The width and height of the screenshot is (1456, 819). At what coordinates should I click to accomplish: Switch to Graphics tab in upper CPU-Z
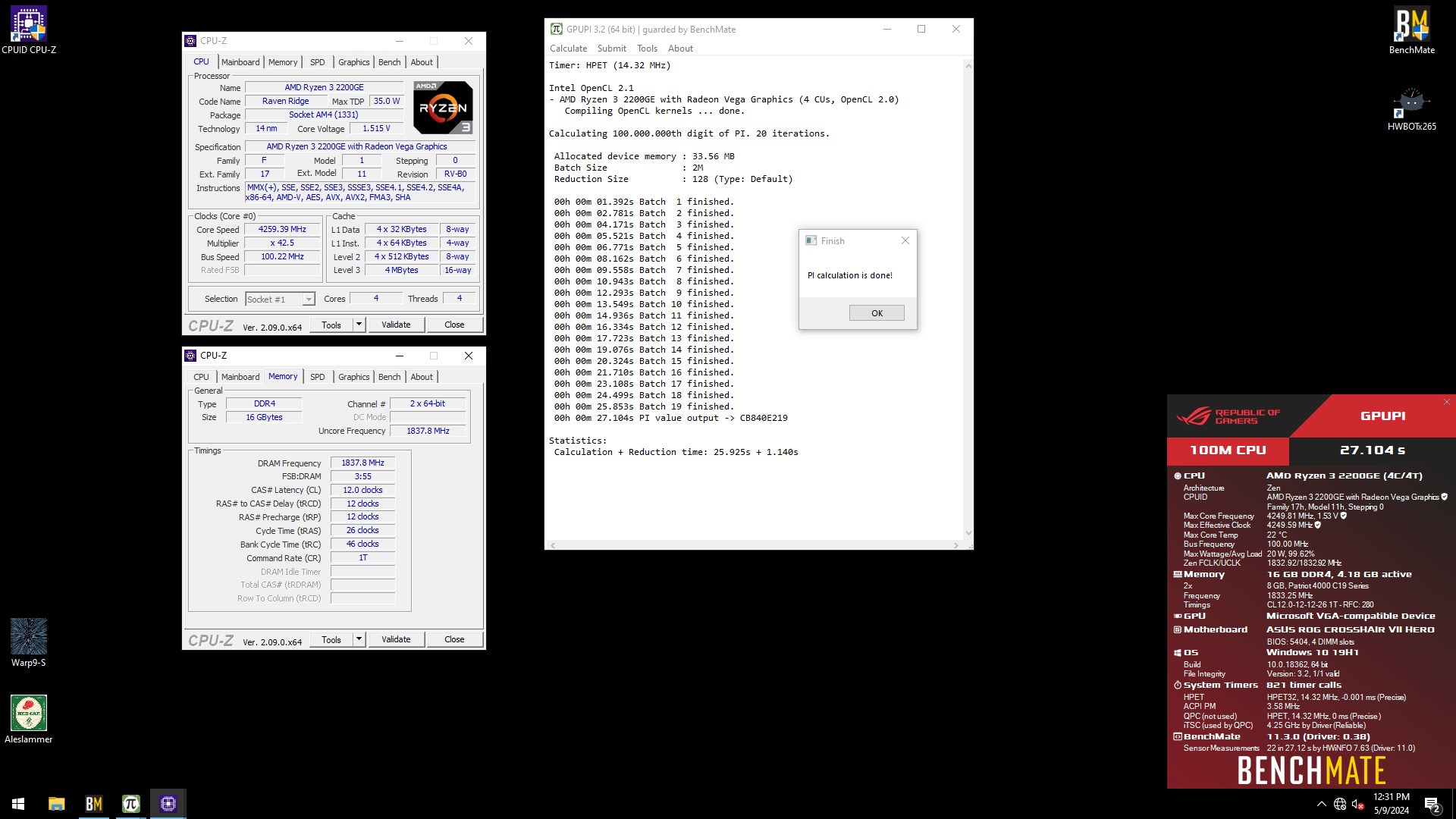click(x=354, y=62)
